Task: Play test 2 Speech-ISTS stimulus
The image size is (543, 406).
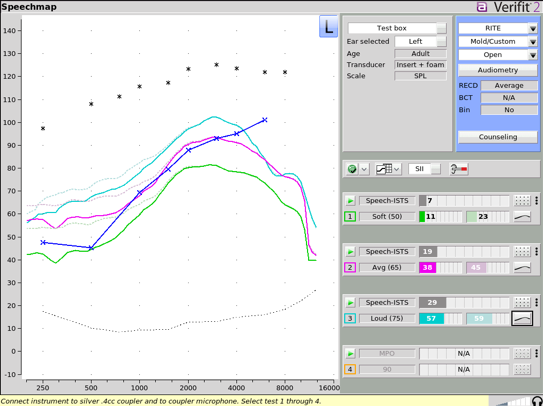Action: (x=350, y=251)
